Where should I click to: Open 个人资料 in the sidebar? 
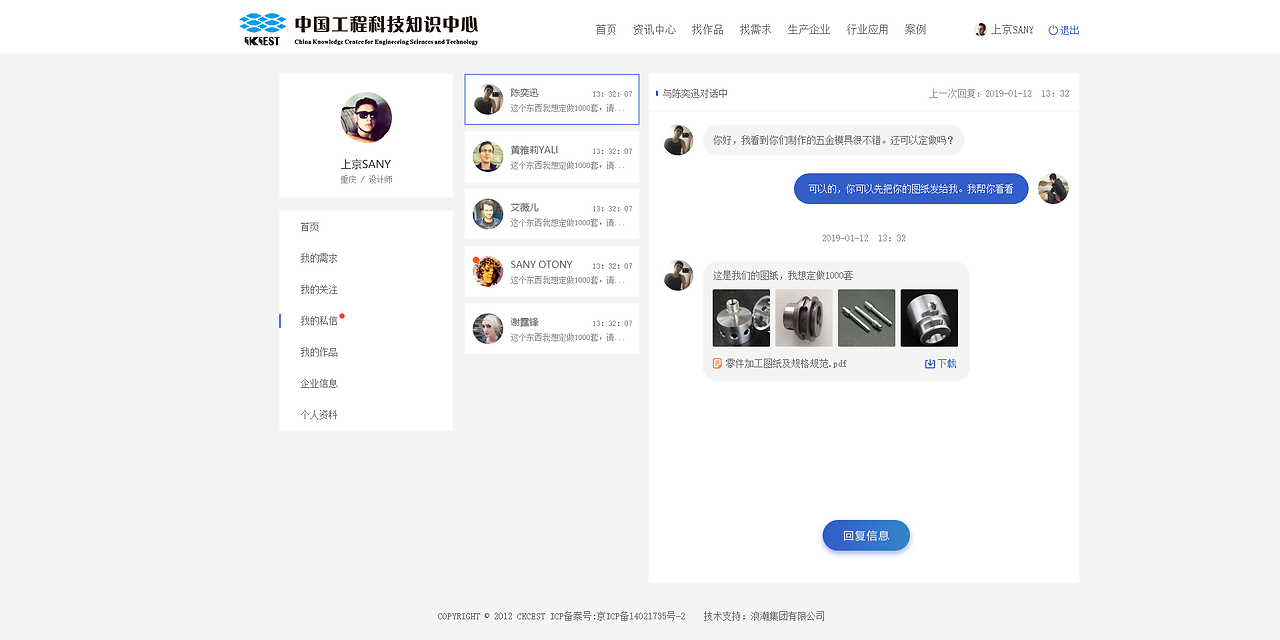[318, 413]
